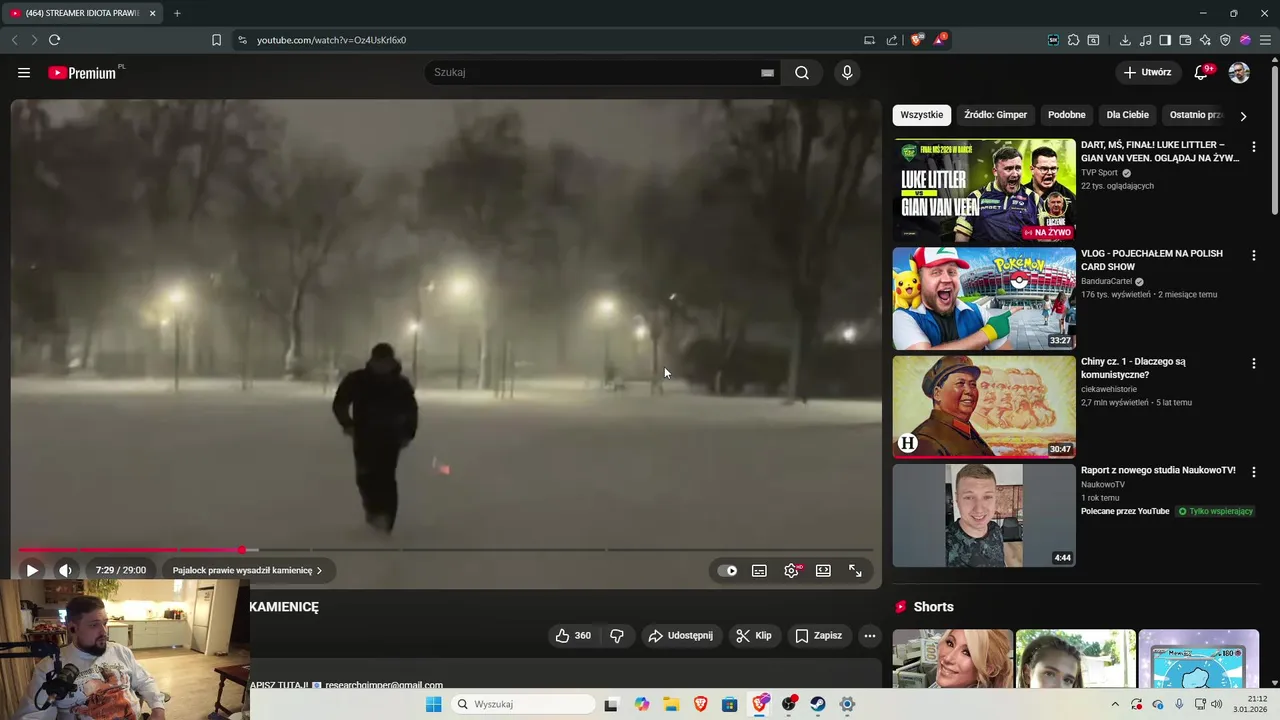Open Brave Wallet icon
Image resolution: width=1280 pixels, height=720 pixels.
pyautogui.click(x=1185, y=40)
